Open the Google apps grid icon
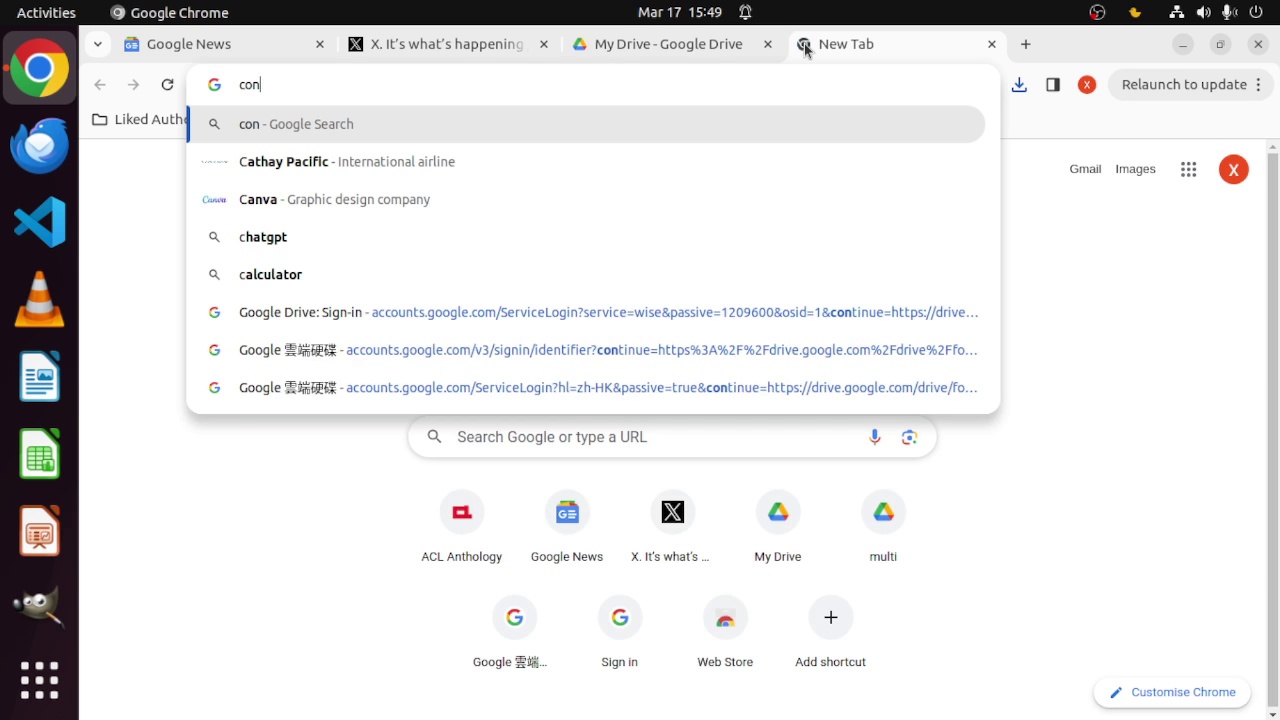Screen dimensions: 1280x720 pos(1188,170)
